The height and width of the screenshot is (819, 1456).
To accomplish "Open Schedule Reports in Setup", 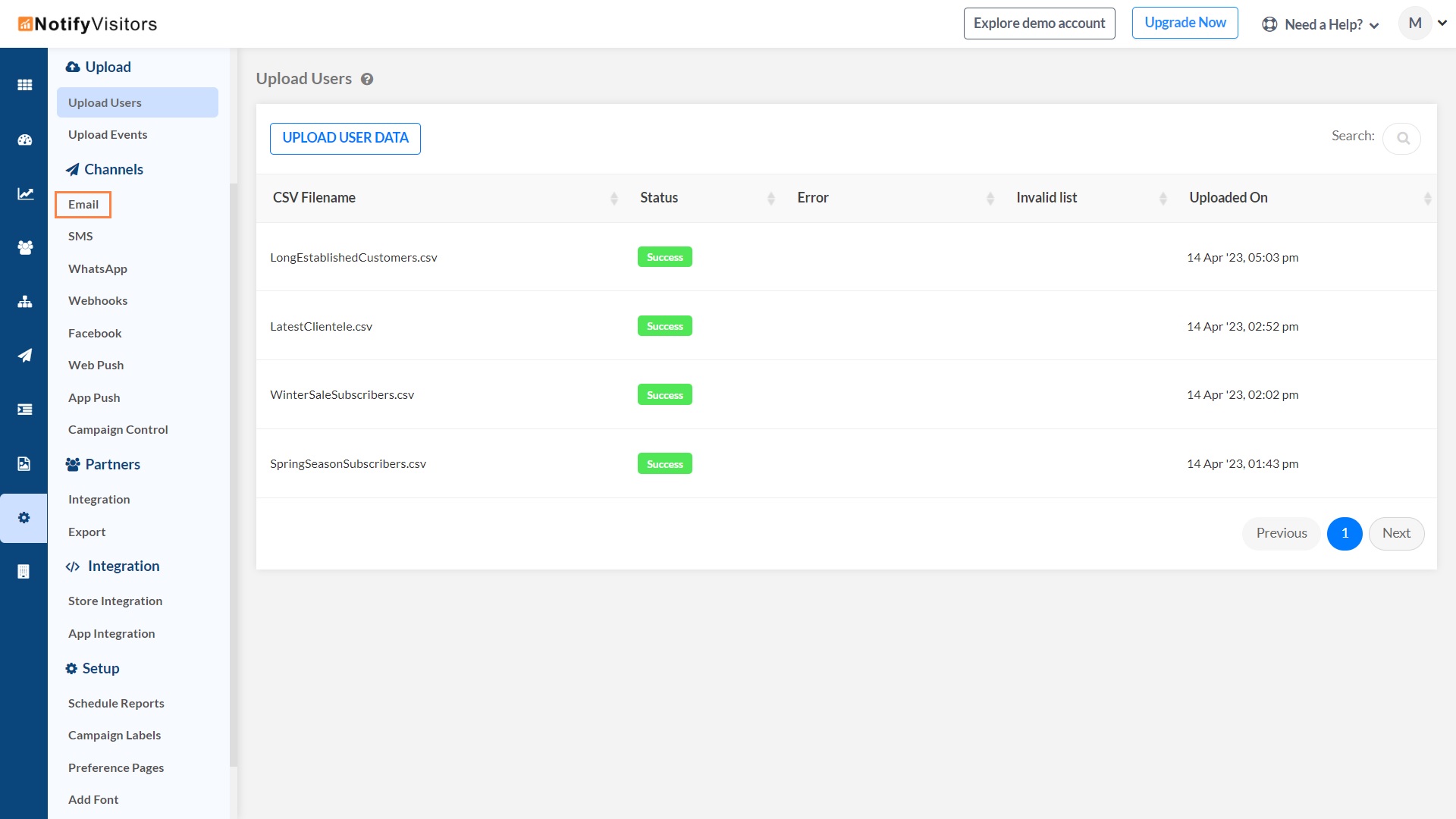I will tap(116, 704).
